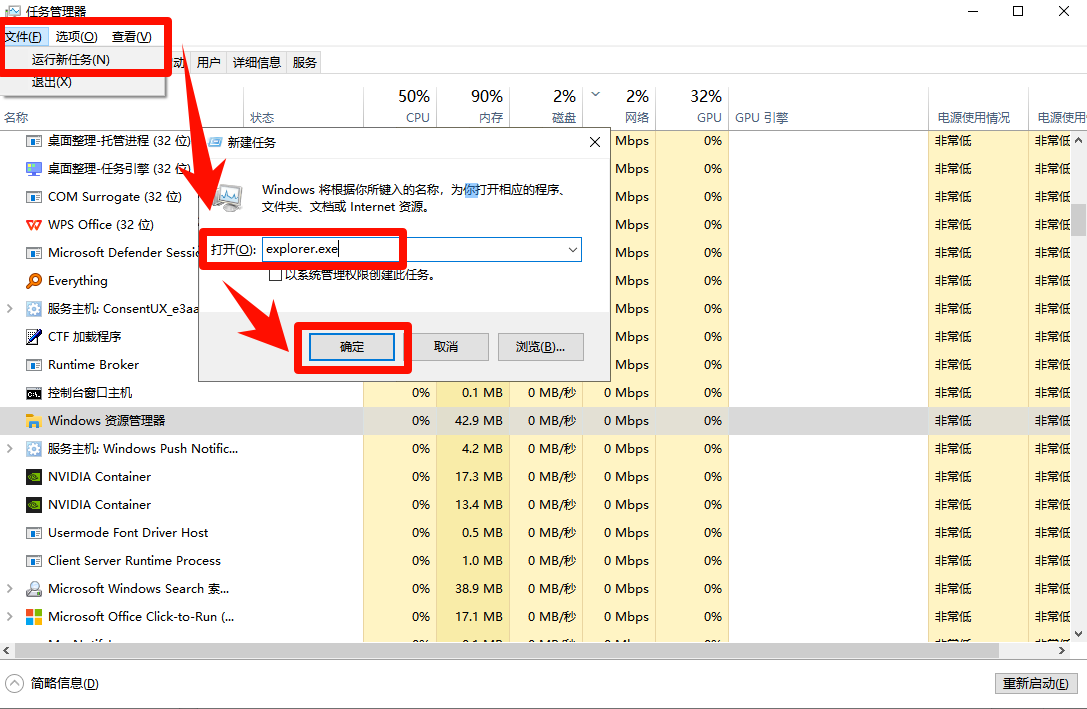Open the 文件(F) menu
This screenshot has height=709, width=1087.
click(x=24, y=37)
